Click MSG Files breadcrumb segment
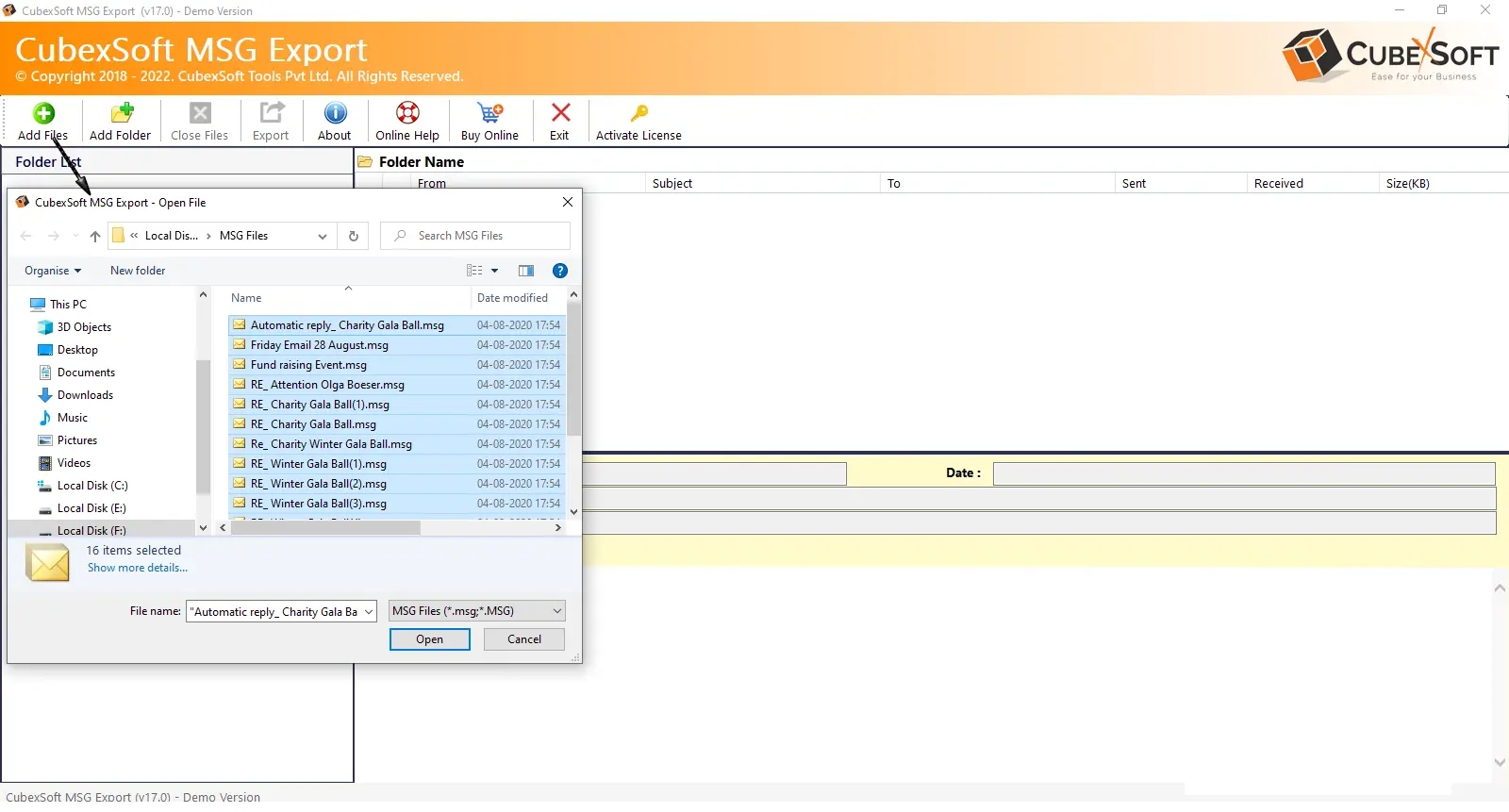Screen dimensions: 1509x812 point(243,236)
